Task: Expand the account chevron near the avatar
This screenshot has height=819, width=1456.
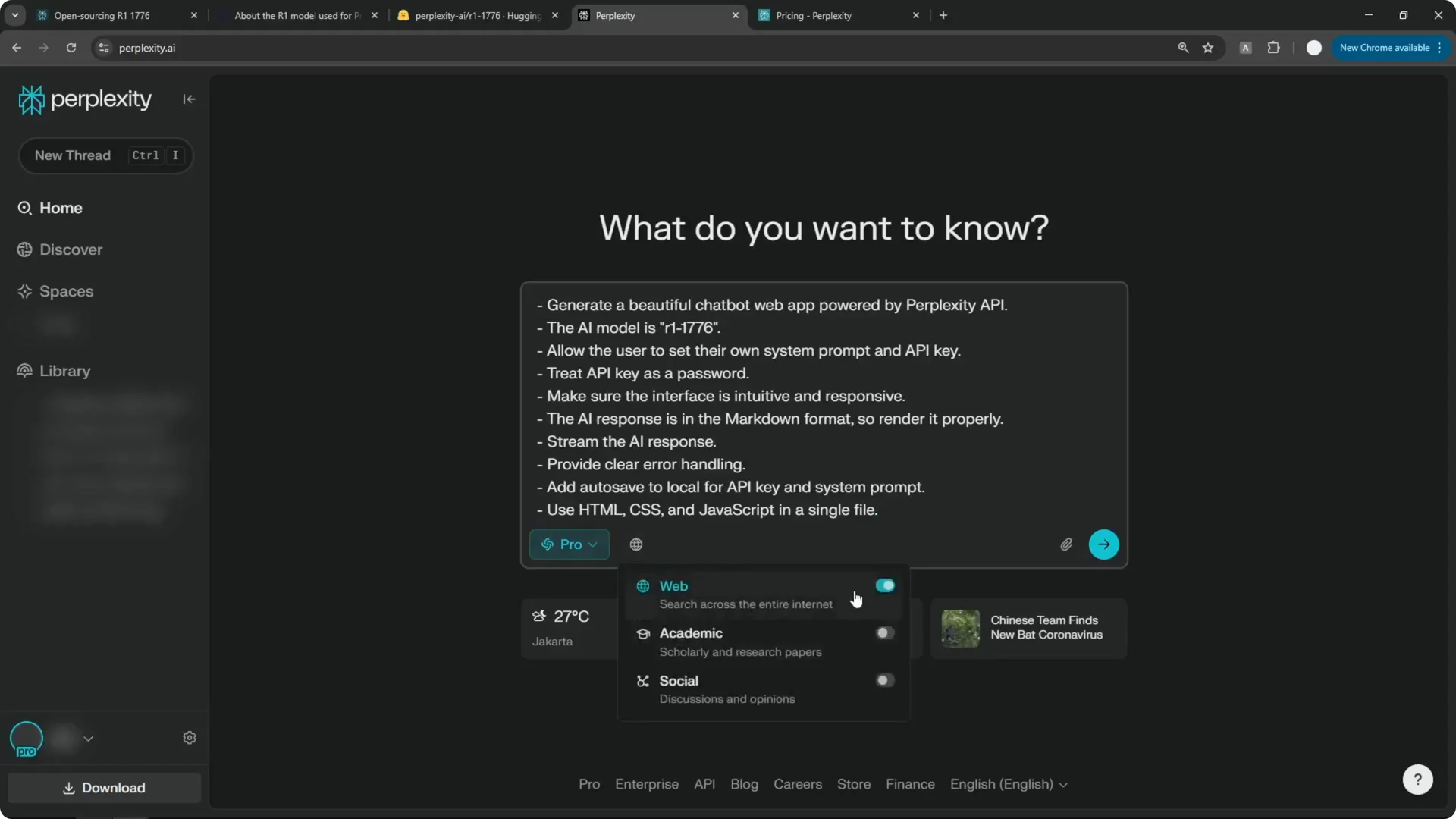Action: click(88, 739)
